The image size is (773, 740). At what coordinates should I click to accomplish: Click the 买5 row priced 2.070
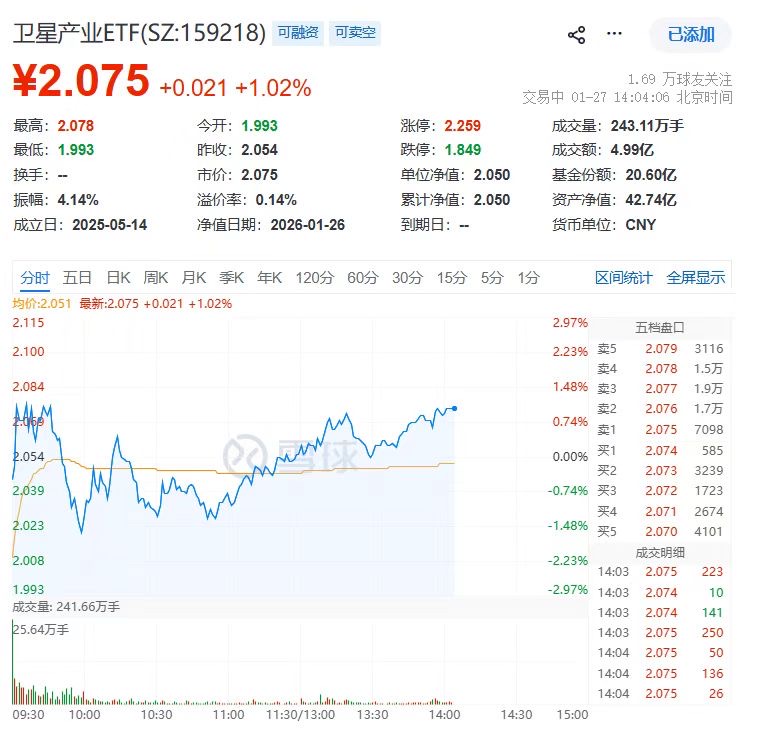tap(660, 531)
